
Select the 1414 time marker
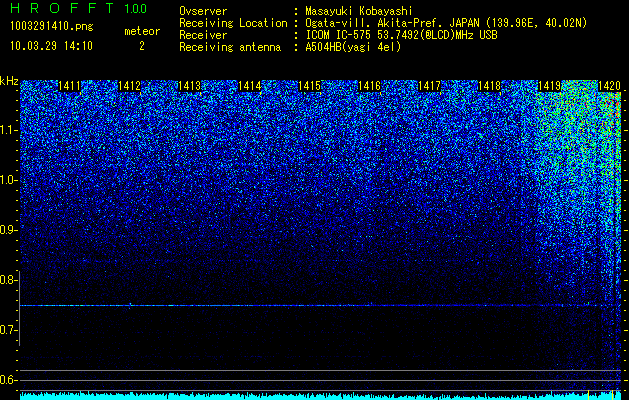250,86
